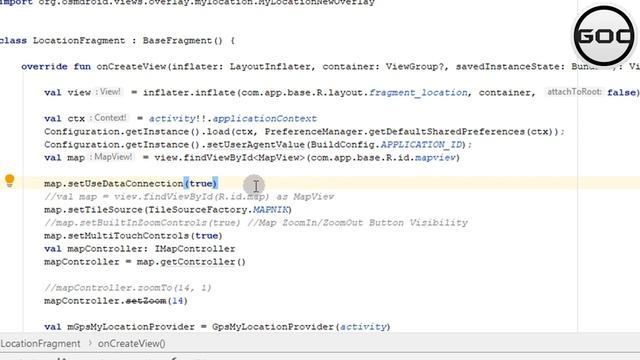The image size is (640, 360).
Task: Click 'mGpsMyLocationProvider' variable name
Action: (x=131, y=327)
